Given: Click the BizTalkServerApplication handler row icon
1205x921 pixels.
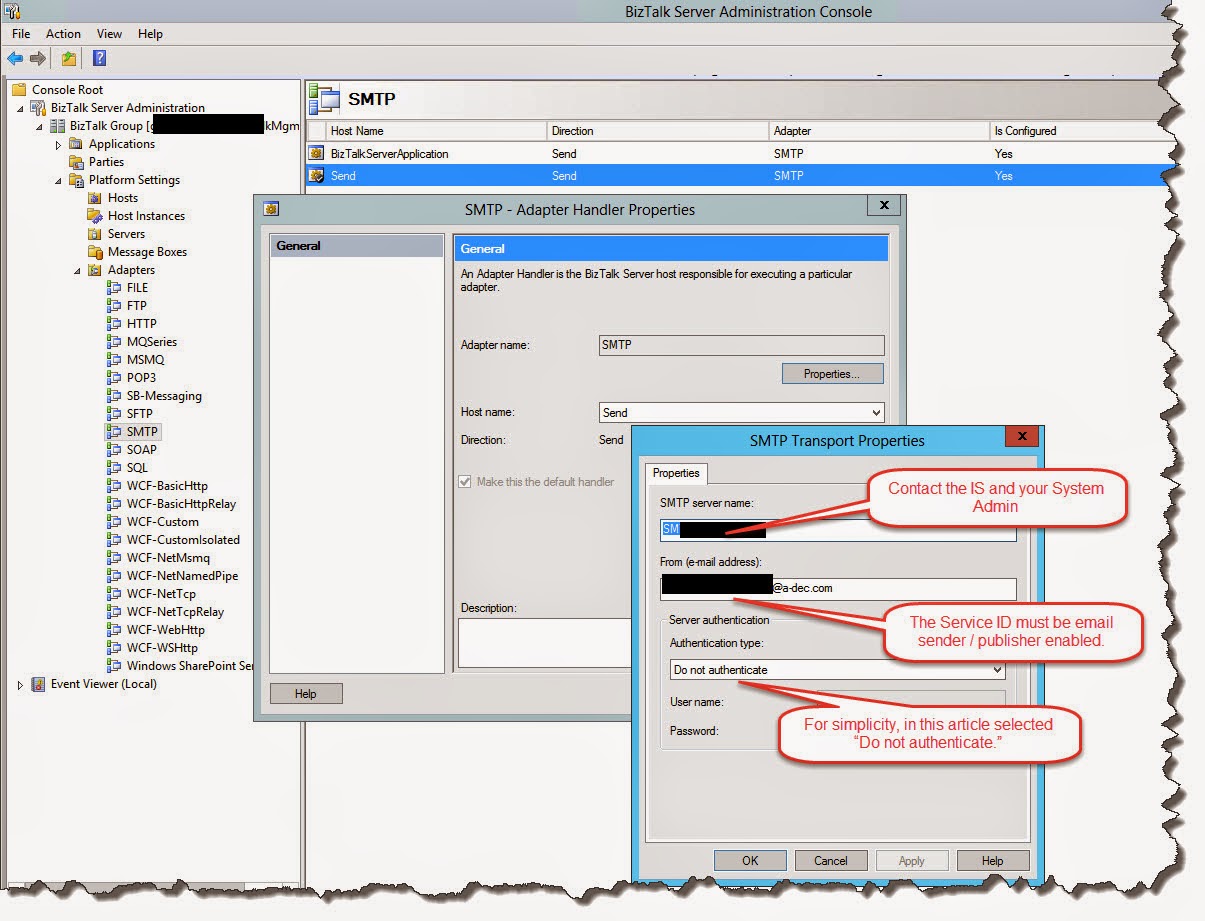Looking at the screenshot, I should (x=317, y=154).
